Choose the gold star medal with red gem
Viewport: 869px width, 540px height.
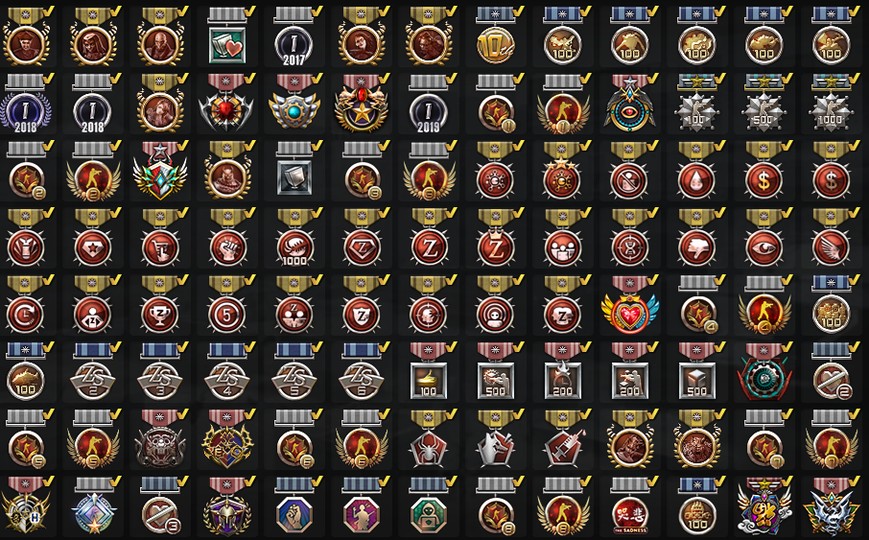[x=361, y=104]
